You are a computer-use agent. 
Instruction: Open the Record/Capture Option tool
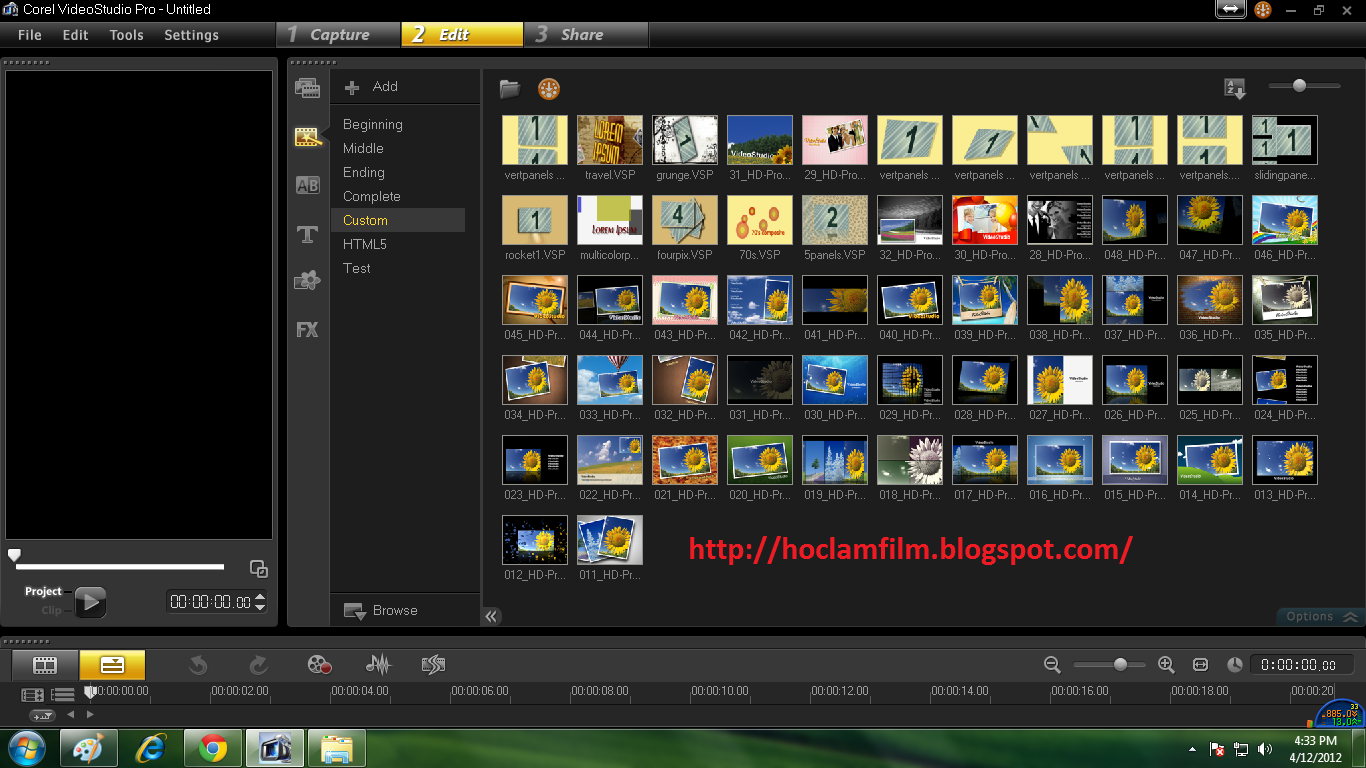click(319, 664)
